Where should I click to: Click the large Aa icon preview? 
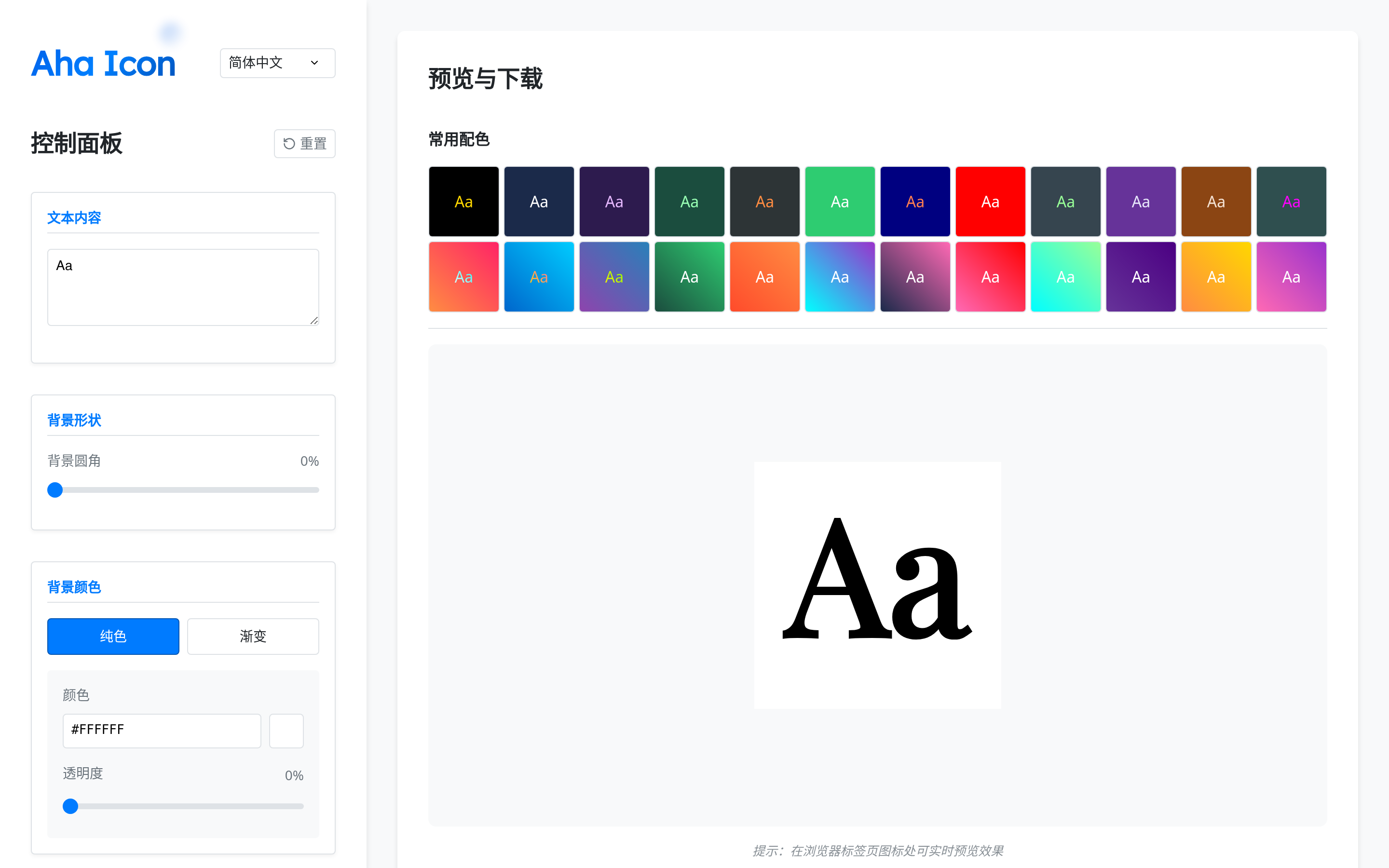(x=877, y=585)
